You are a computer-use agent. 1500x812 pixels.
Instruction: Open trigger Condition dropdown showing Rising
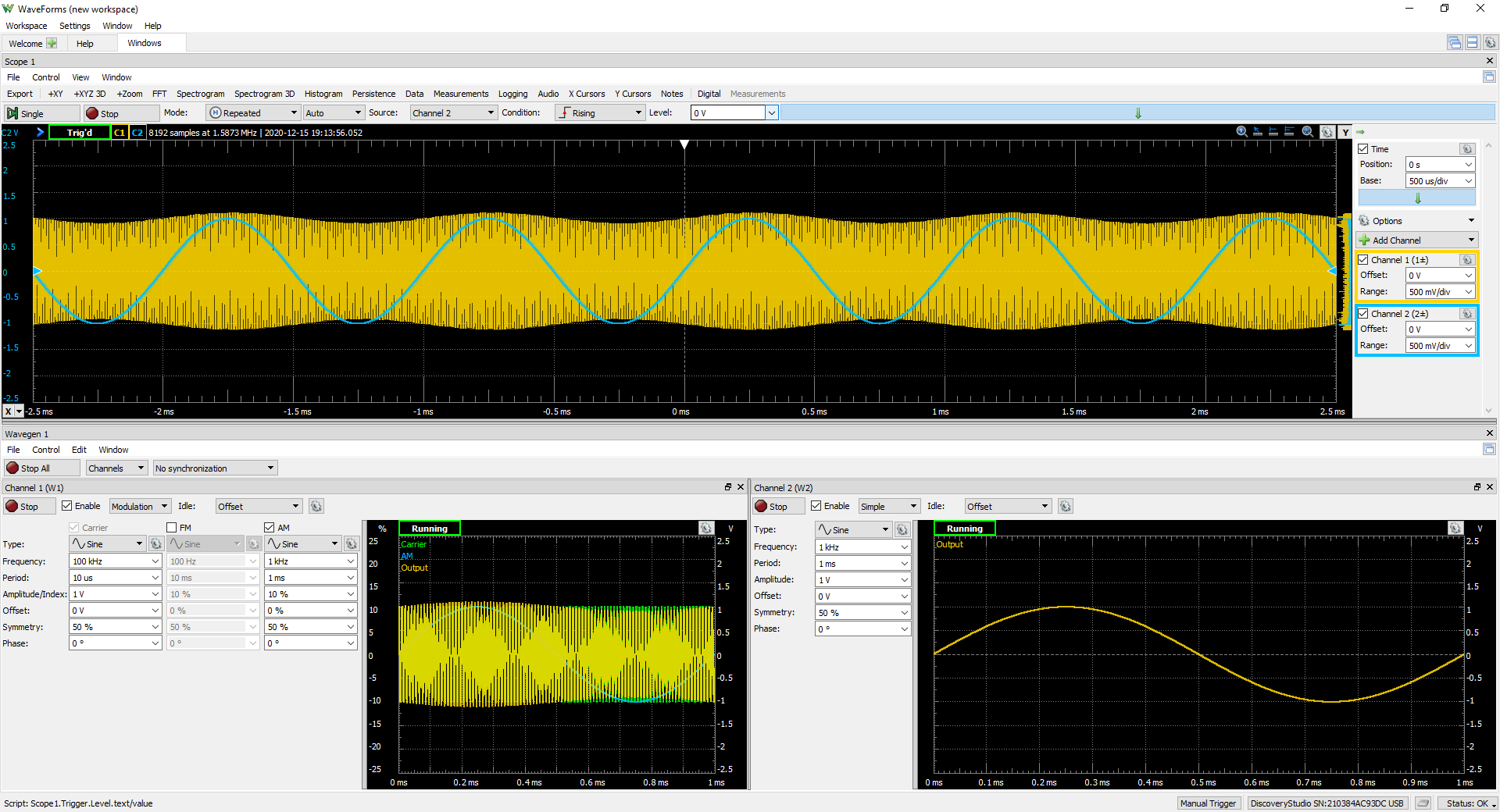(599, 113)
